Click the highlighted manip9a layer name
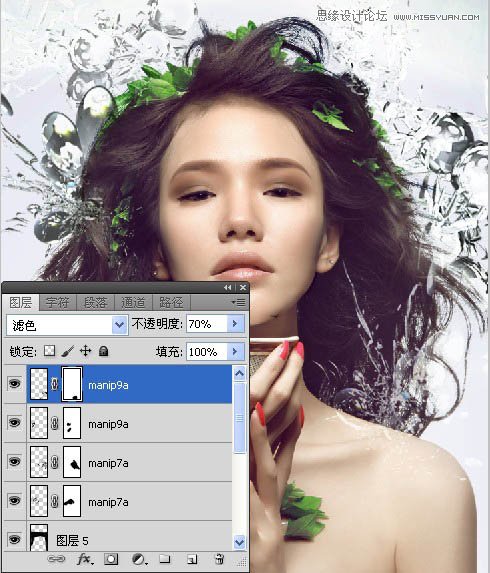 tap(108, 385)
